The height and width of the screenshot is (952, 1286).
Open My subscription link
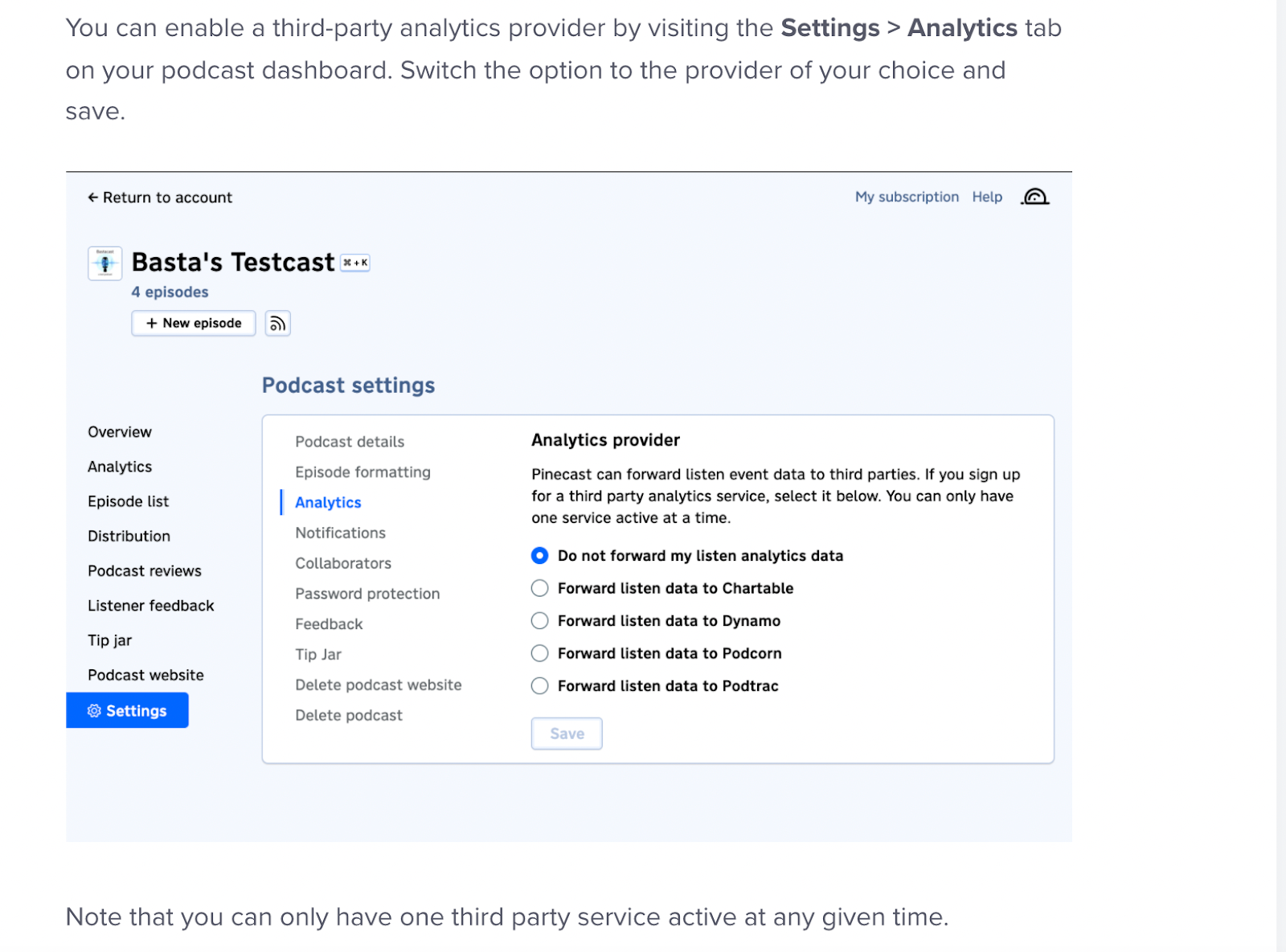coord(907,198)
